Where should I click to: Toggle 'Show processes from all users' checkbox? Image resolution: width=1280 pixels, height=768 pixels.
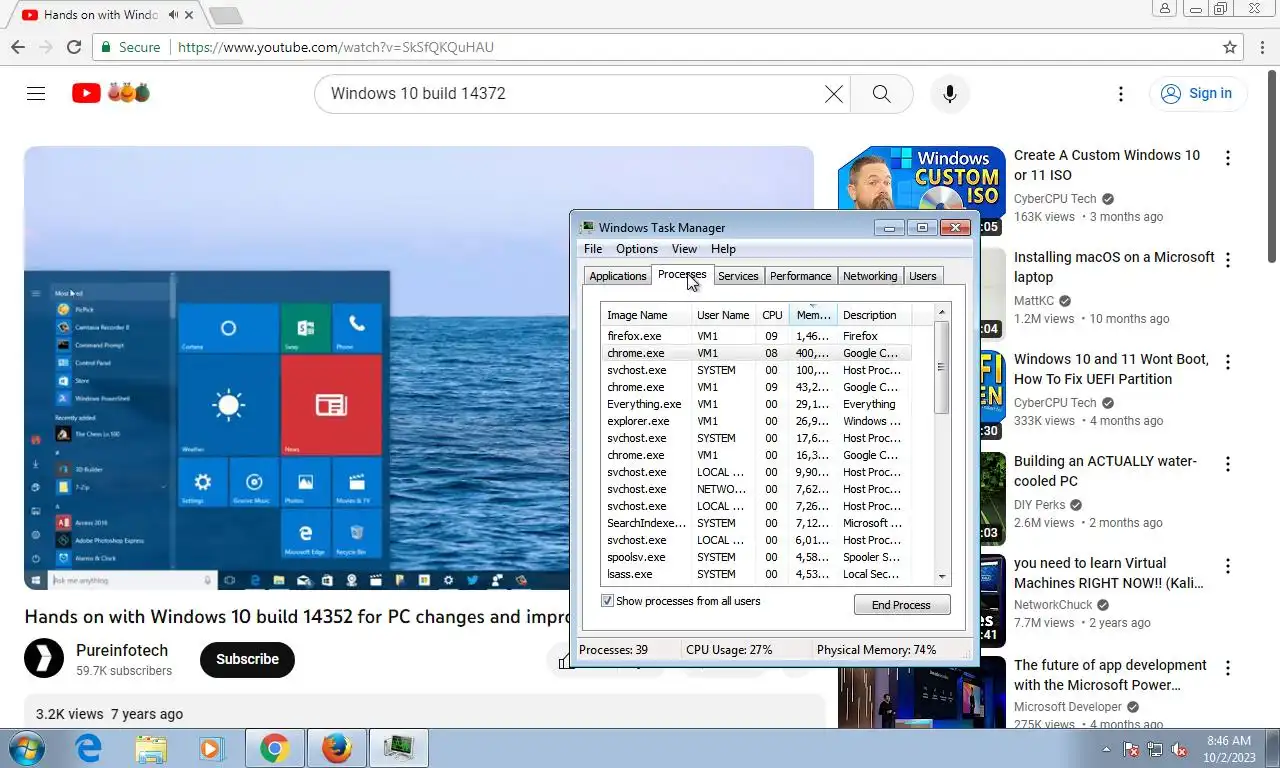[x=607, y=601]
